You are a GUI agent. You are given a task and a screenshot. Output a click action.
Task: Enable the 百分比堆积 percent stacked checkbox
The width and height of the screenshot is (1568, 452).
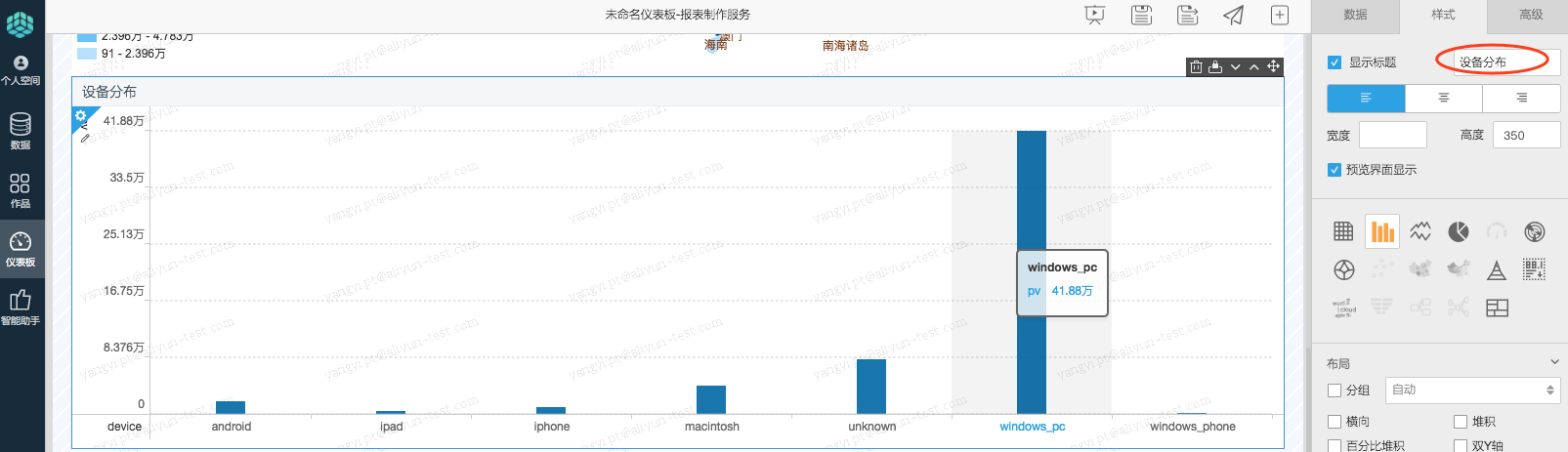[1335, 446]
